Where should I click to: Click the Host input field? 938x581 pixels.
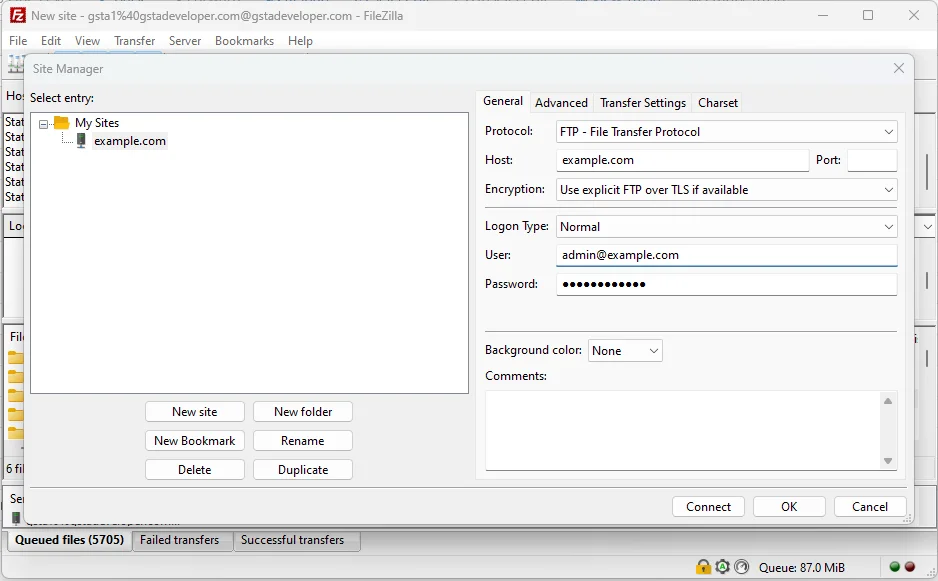click(x=683, y=160)
